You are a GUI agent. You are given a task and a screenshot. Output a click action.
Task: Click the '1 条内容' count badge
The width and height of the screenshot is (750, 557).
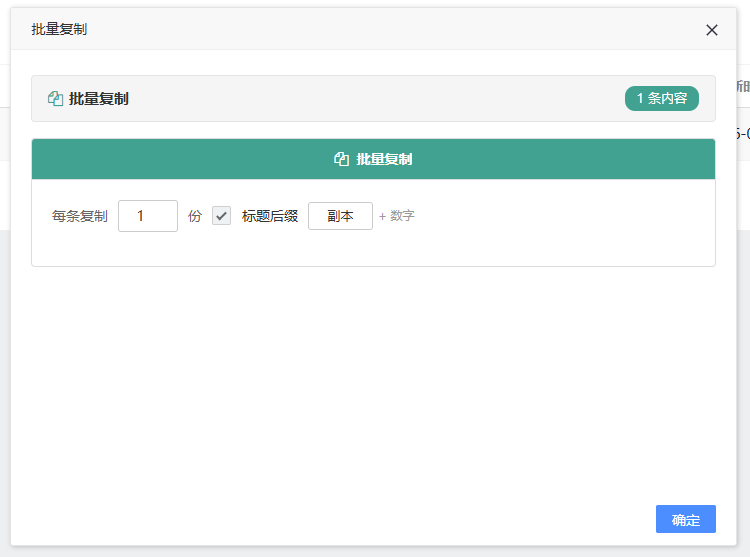661,98
